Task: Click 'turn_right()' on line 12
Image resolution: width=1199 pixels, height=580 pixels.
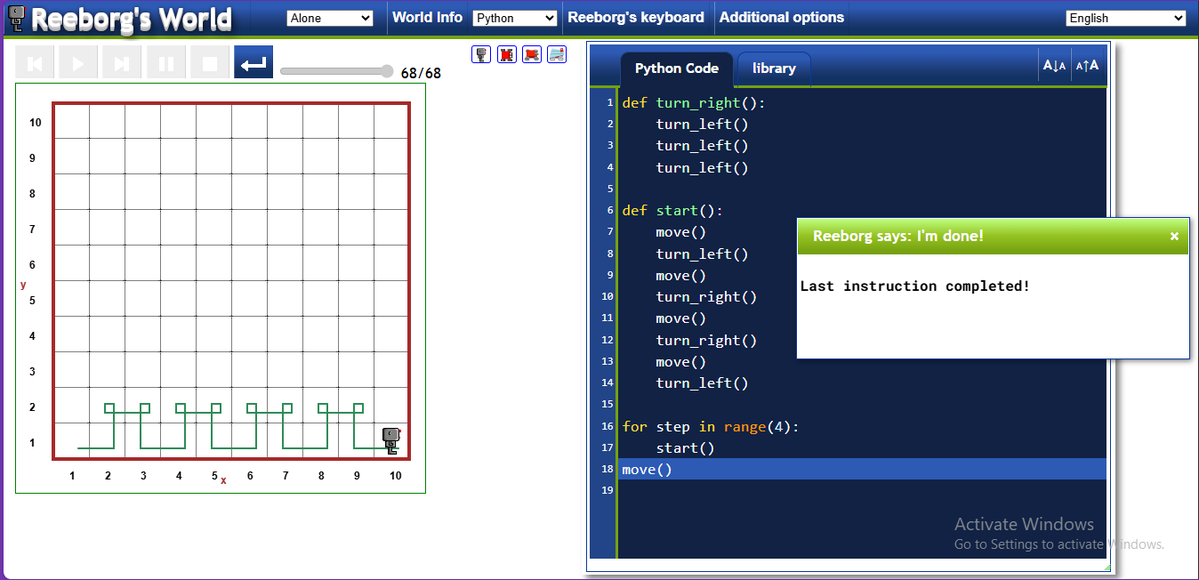Action: coord(707,340)
